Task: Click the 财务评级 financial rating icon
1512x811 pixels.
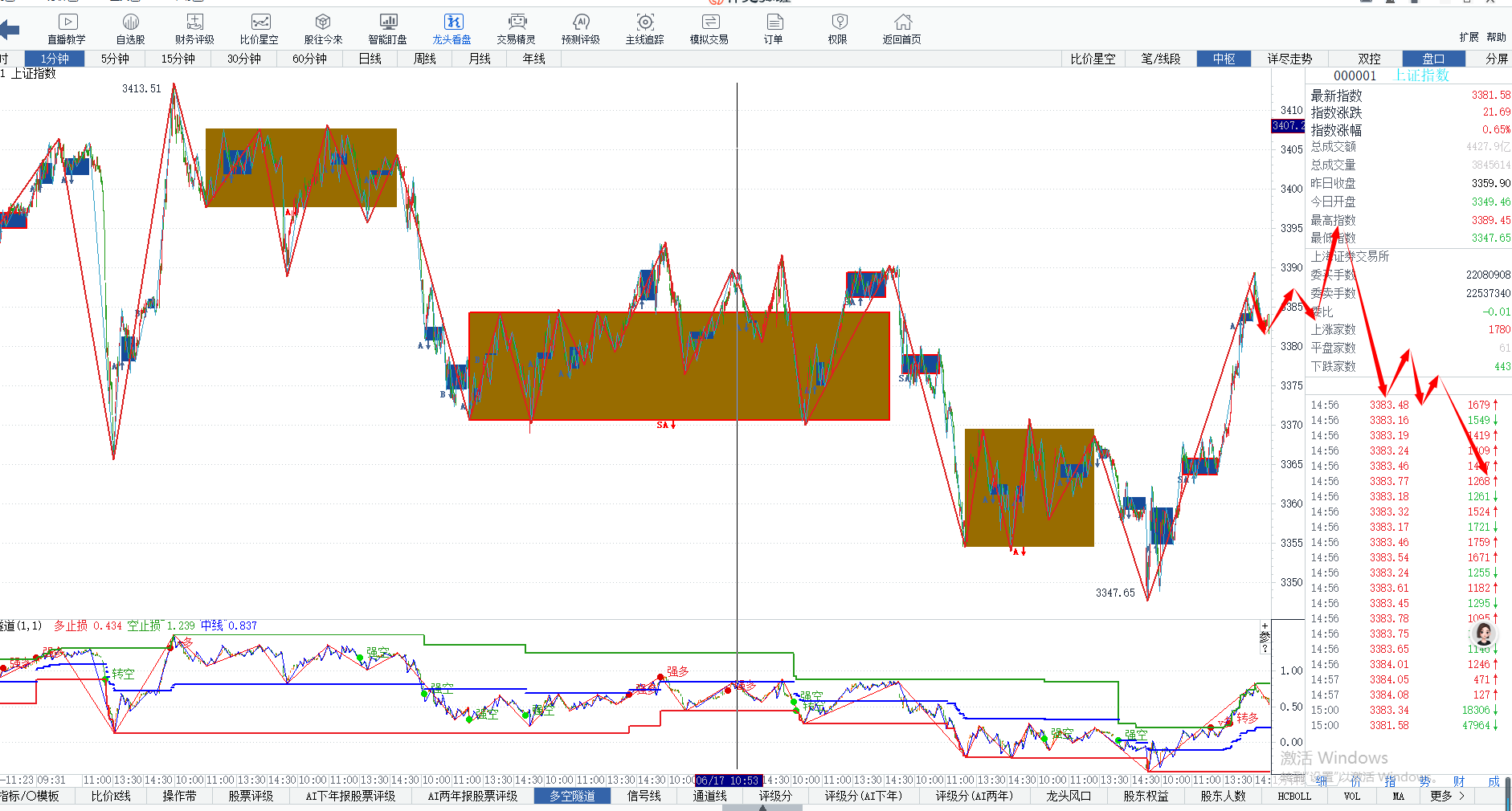Action: 194,28
